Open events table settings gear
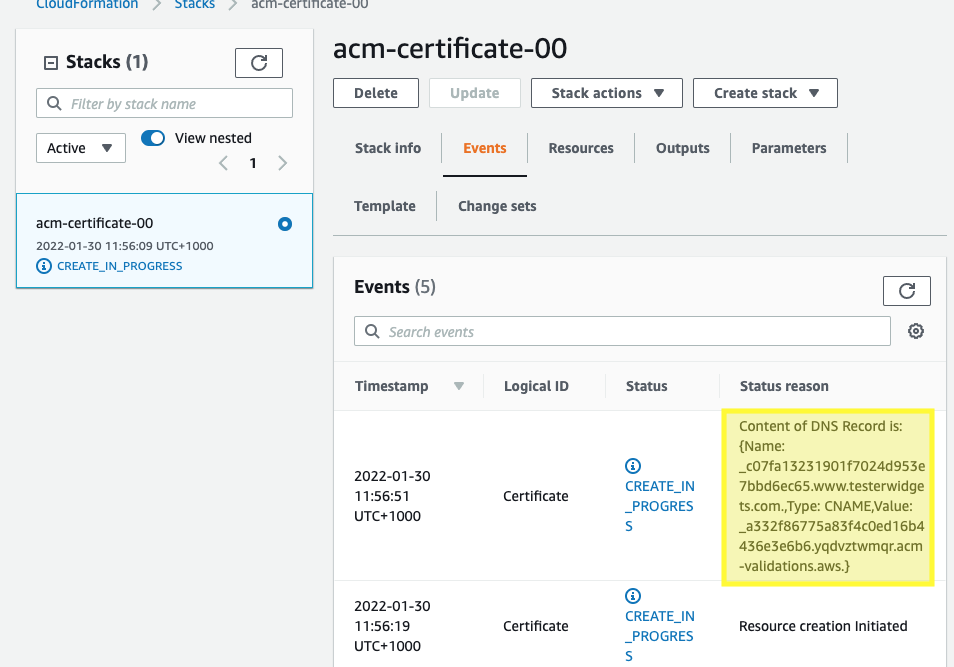954x667 pixels. (915, 331)
